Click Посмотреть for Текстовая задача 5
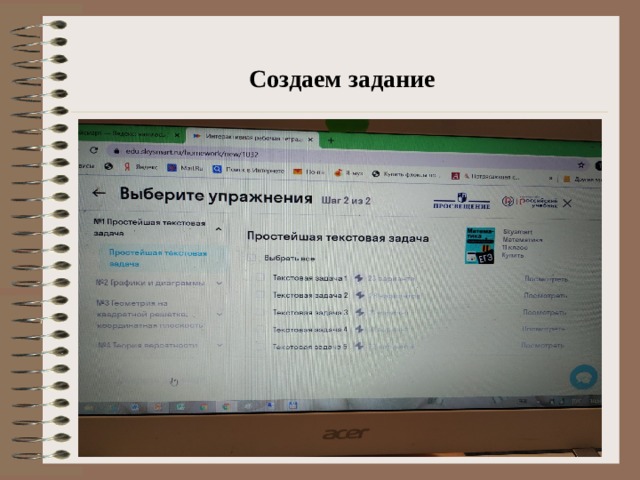The image size is (640, 480). (x=543, y=345)
